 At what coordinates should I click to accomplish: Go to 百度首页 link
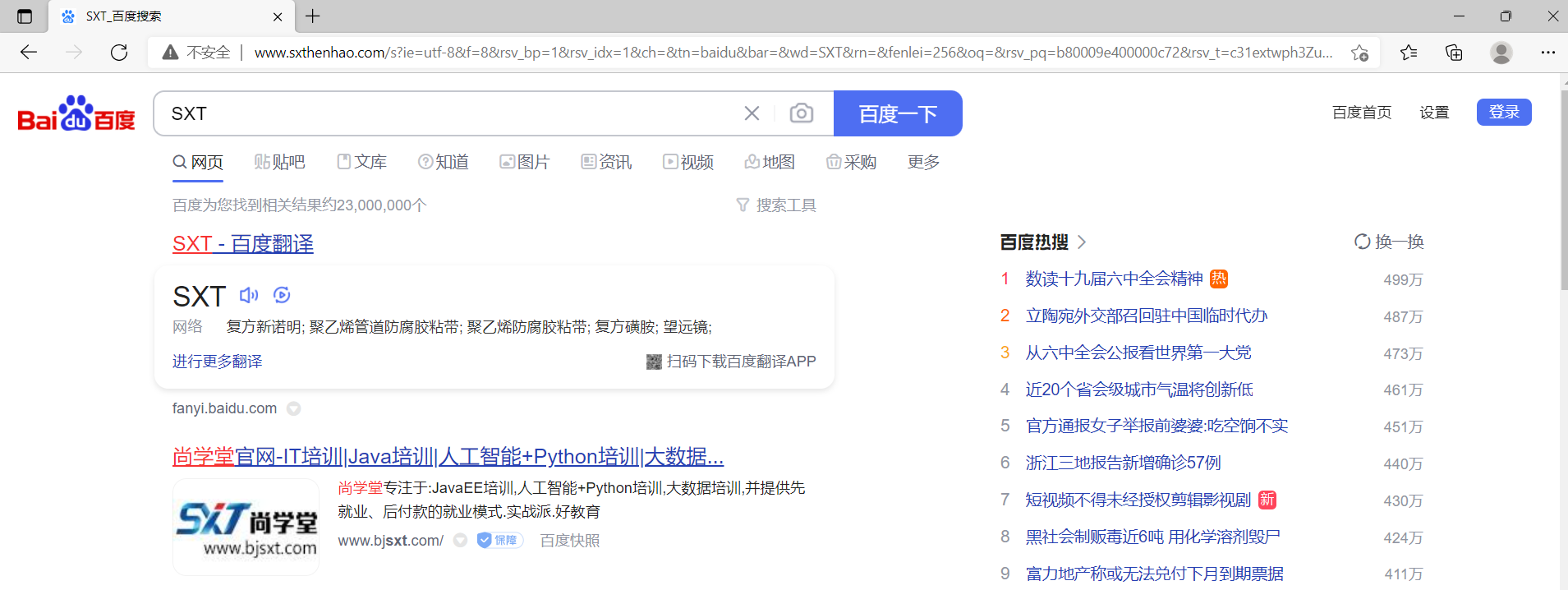[x=1362, y=113]
